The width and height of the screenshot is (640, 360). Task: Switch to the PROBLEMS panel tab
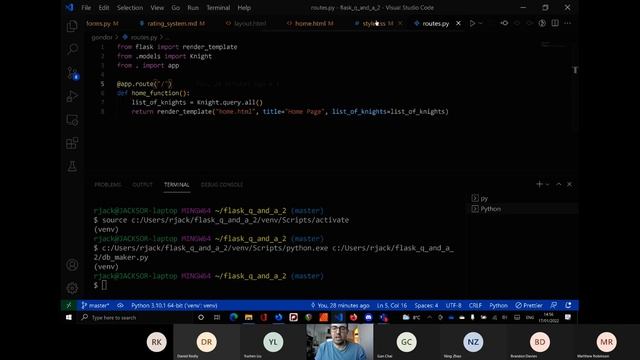click(108, 185)
